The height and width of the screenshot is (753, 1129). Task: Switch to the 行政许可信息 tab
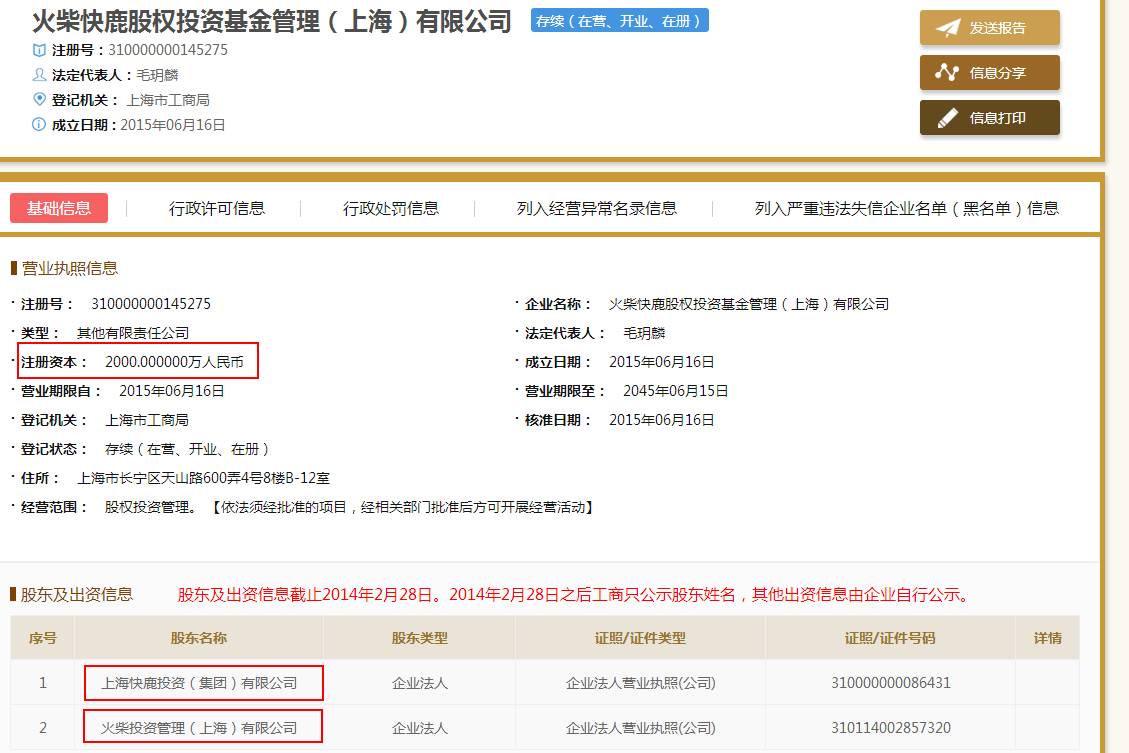217,209
